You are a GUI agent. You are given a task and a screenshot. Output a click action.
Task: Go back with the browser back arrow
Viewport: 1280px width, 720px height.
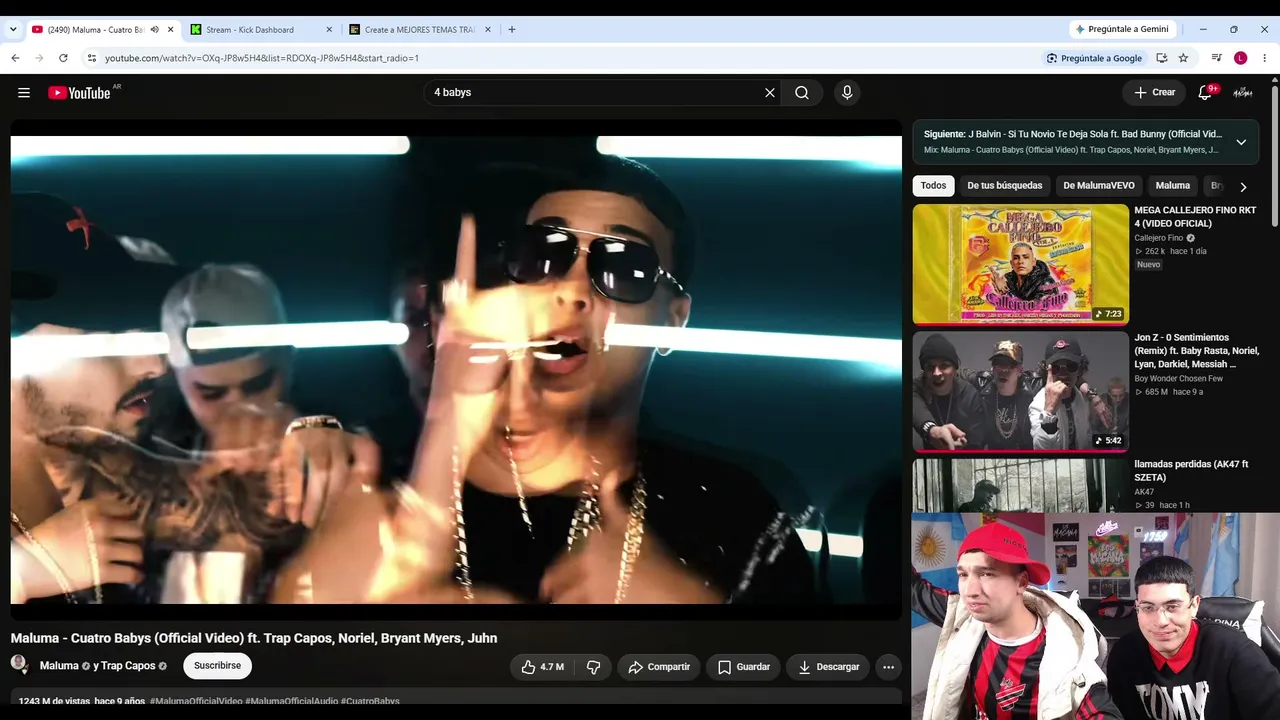pos(15,58)
